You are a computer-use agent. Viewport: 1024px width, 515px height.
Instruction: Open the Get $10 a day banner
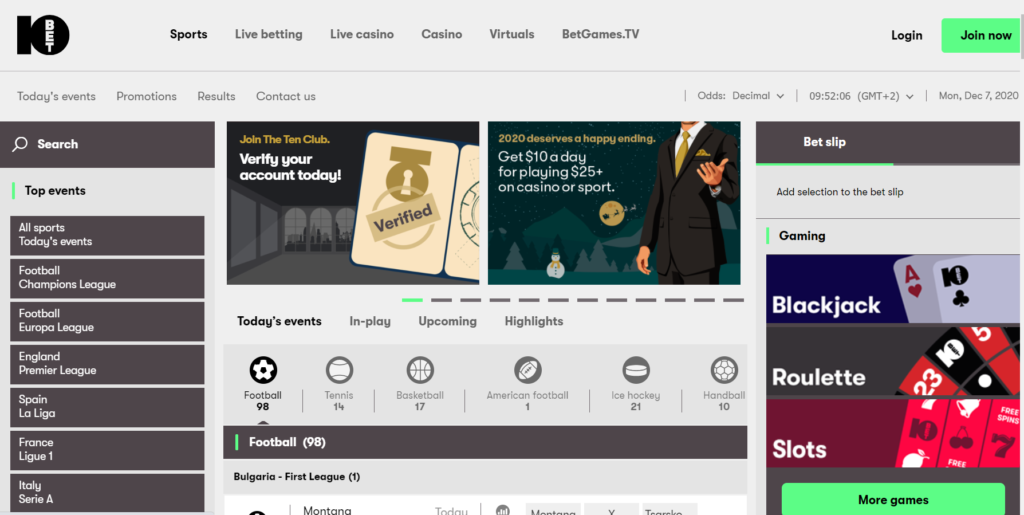click(x=614, y=203)
